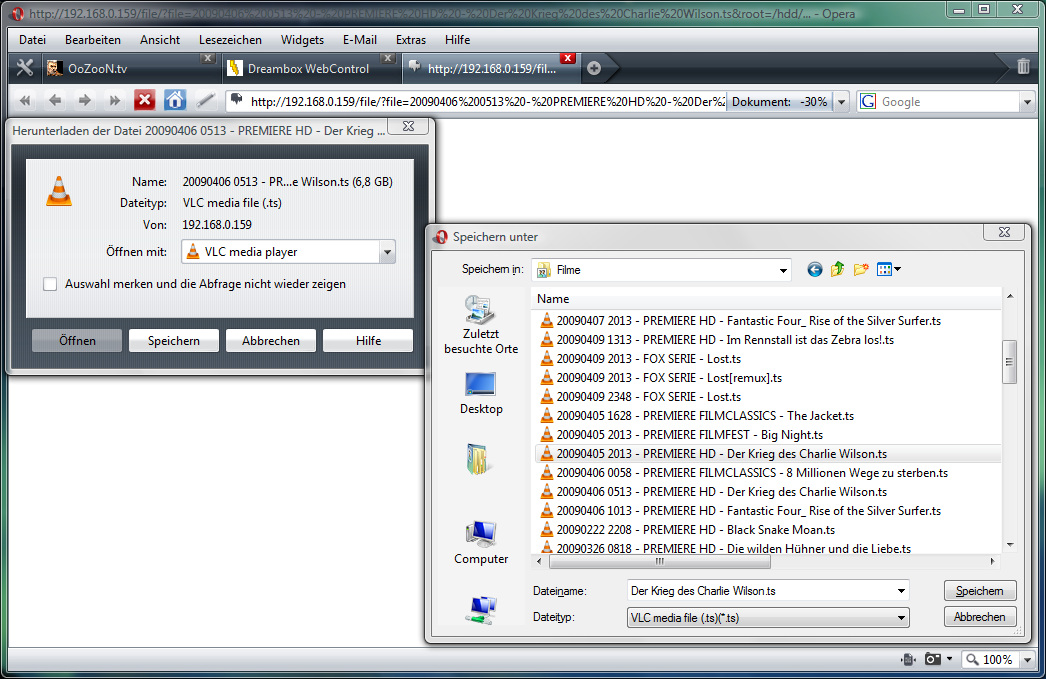Screen dimensions: 1046x679
Task: Click Hilfe in the download dialog
Action: pos(368,341)
